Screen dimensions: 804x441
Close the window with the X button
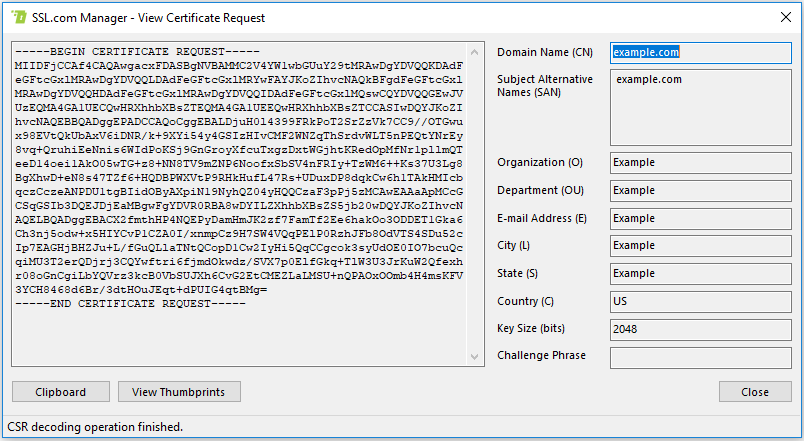coord(780,17)
